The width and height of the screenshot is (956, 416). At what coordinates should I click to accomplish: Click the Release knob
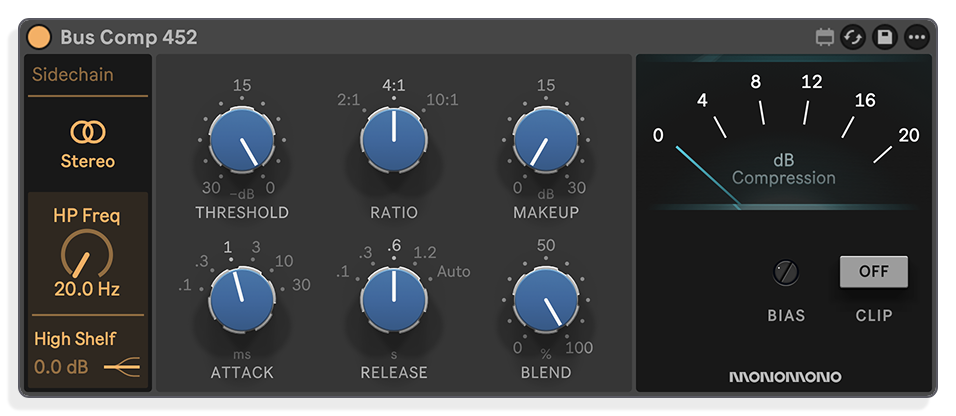[x=394, y=299]
